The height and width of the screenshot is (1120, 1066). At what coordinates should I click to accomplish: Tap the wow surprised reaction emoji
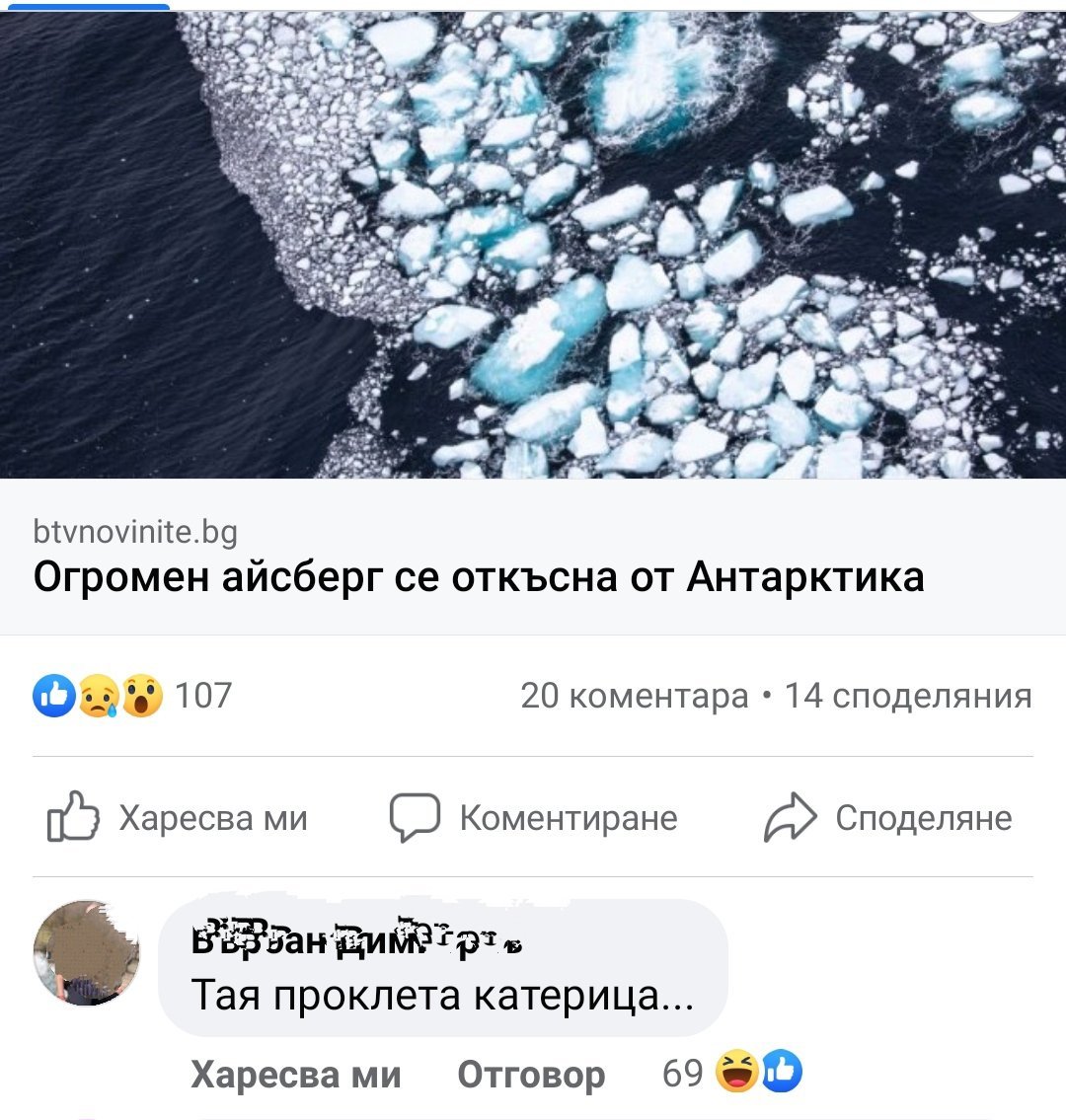142,696
